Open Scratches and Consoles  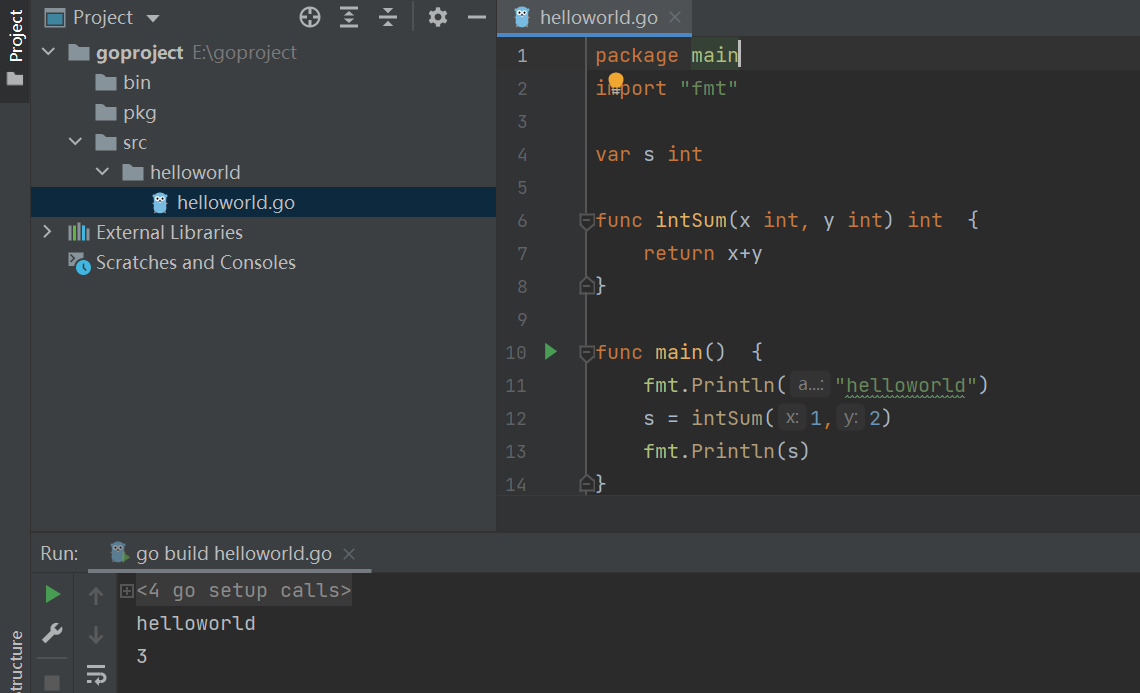[196, 263]
